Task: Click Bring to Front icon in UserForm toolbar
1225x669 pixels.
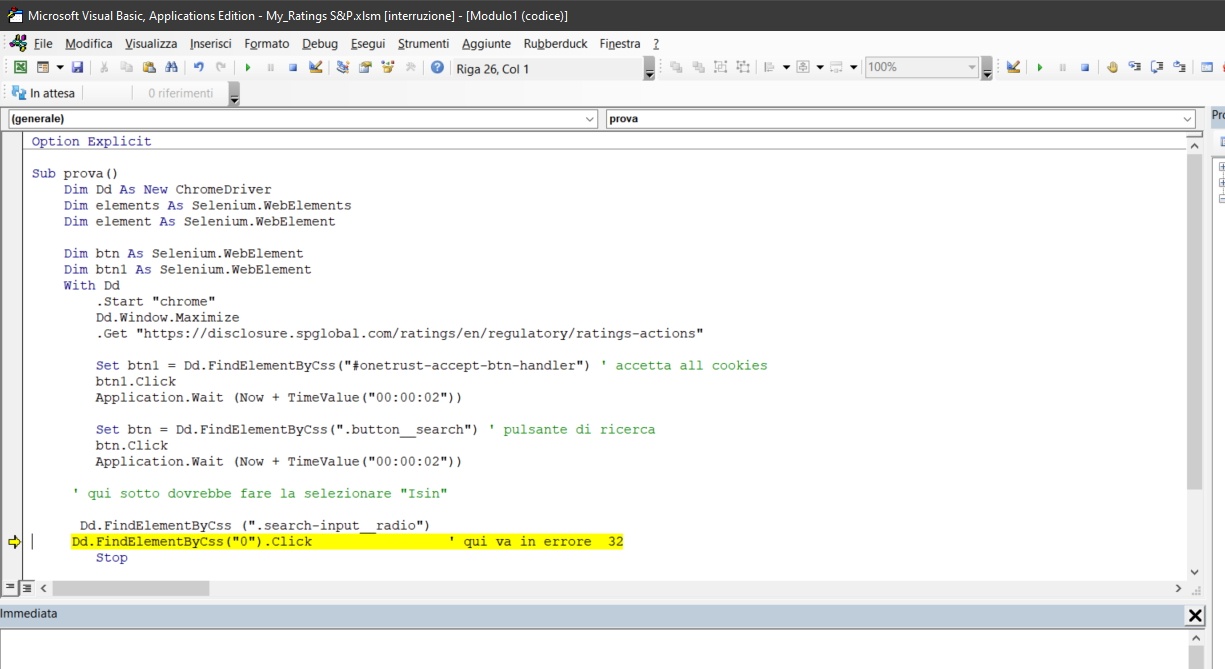Action: pyautogui.click(x=675, y=67)
